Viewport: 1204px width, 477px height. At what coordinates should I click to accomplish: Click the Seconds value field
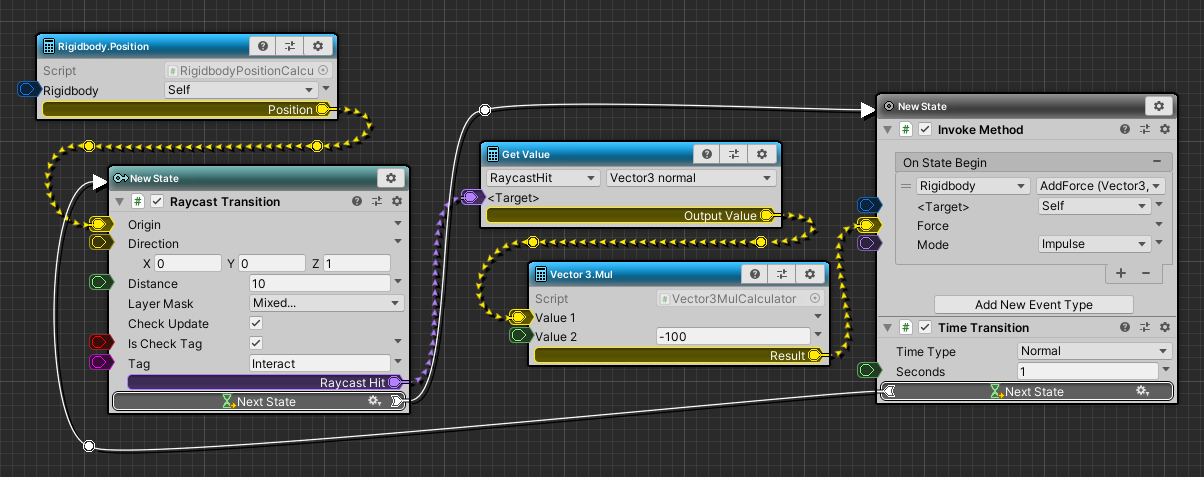point(1087,371)
